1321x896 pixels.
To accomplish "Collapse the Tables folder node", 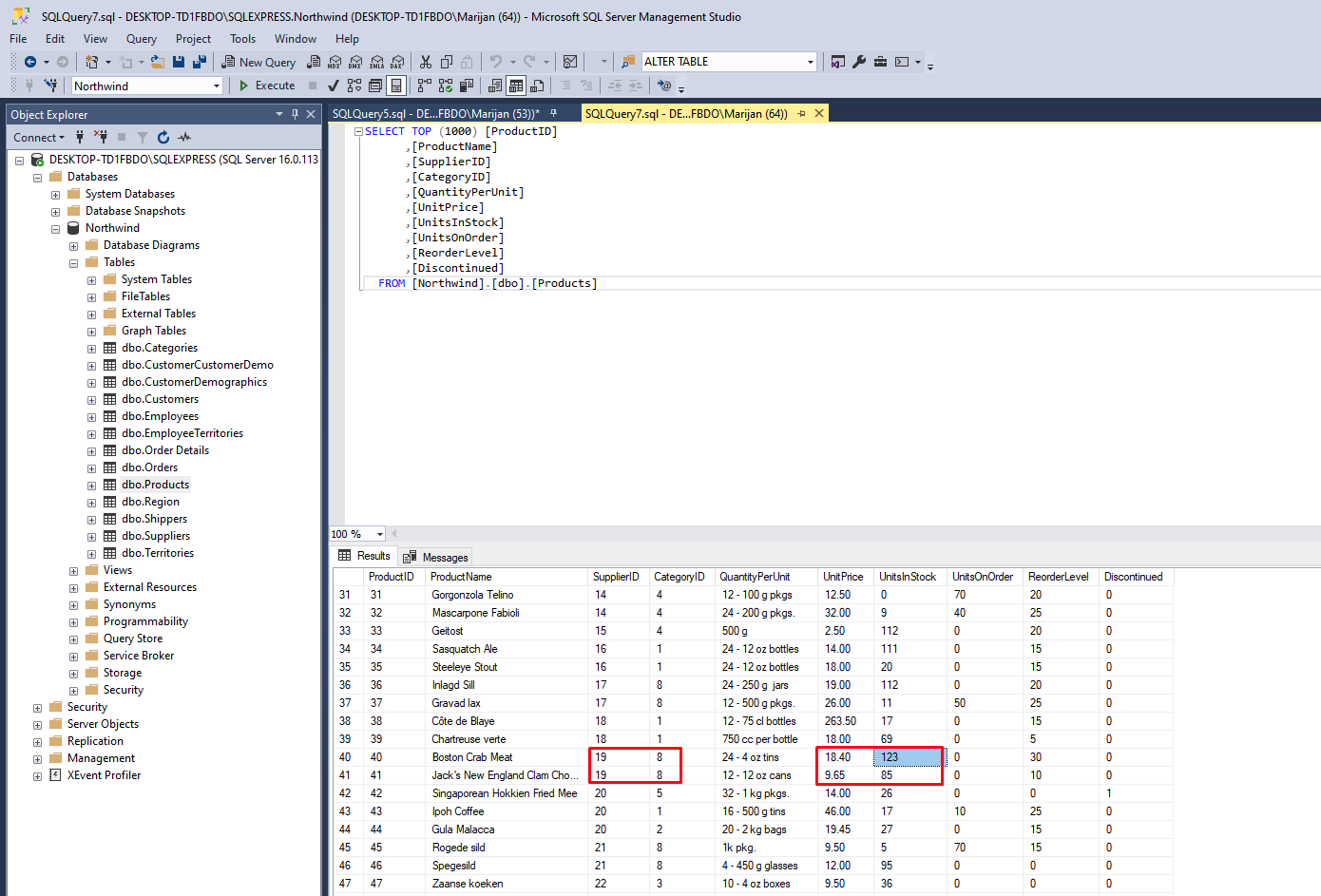I will tap(73, 263).
